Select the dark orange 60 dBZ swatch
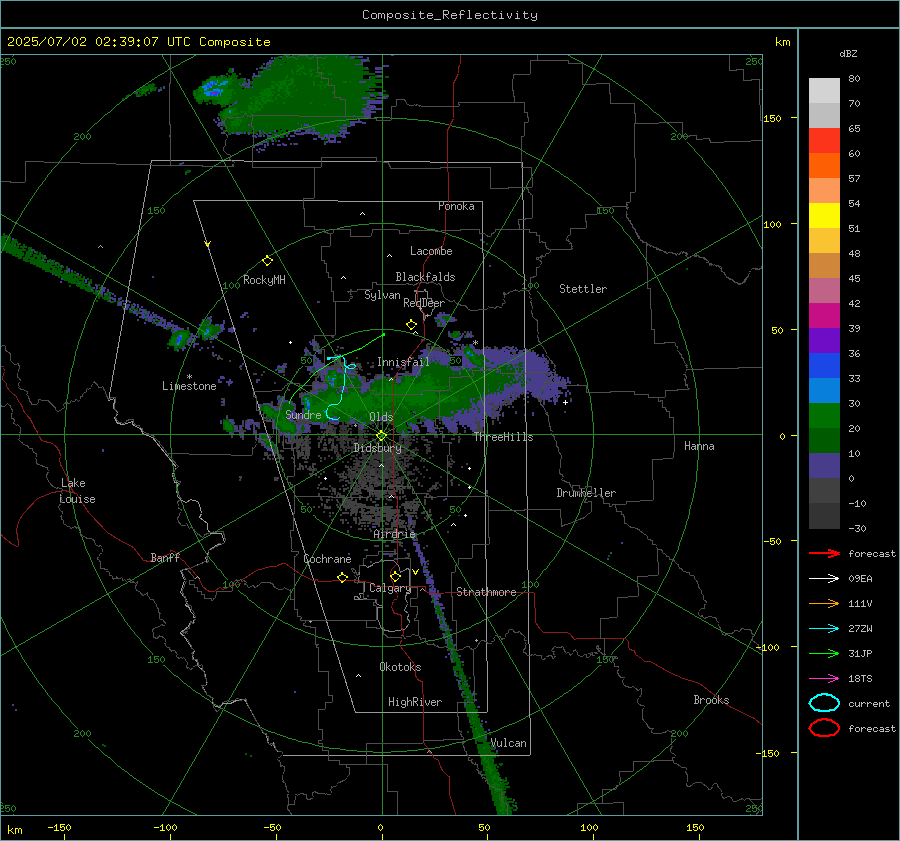The image size is (900, 841). point(824,166)
